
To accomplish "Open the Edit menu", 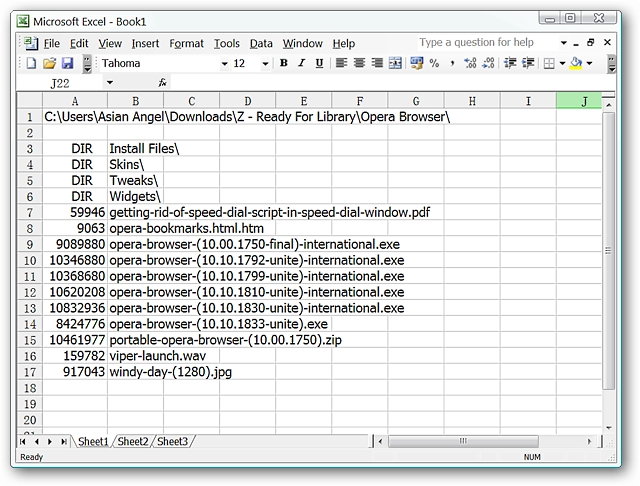I will click(x=79, y=43).
